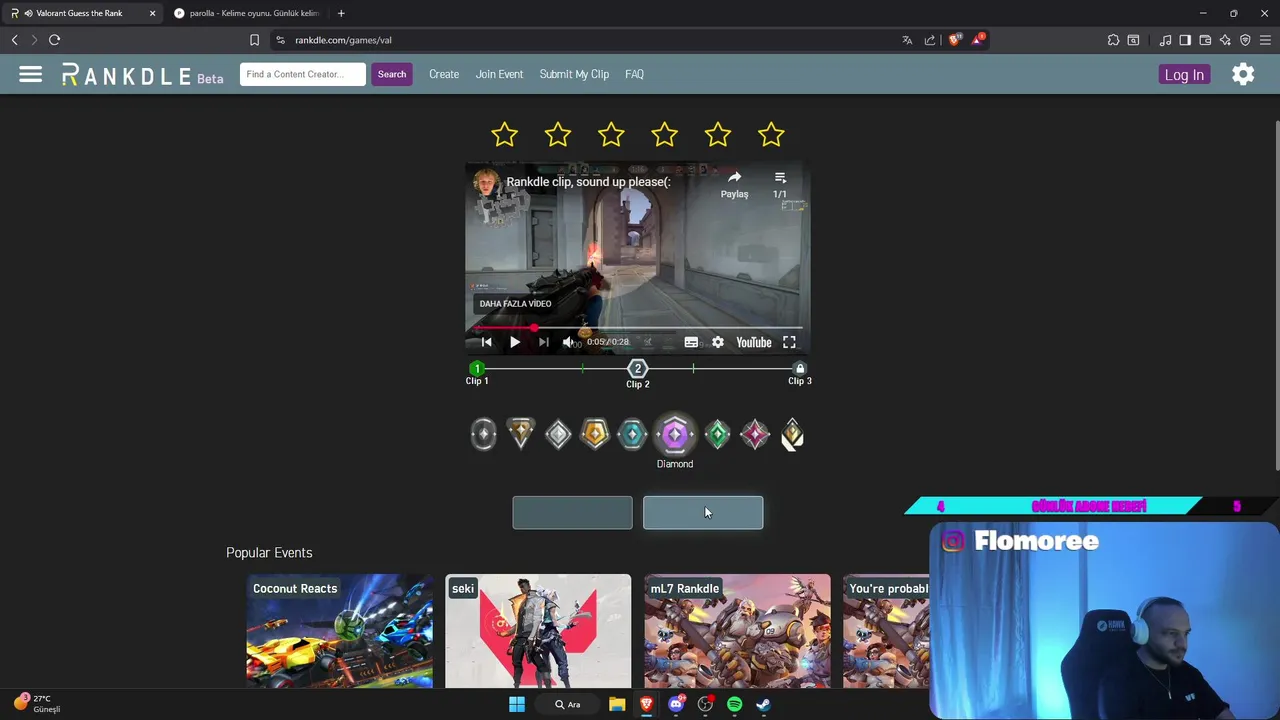Click the right blank button under cursor
The image size is (1280, 720).
click(703, 513)
